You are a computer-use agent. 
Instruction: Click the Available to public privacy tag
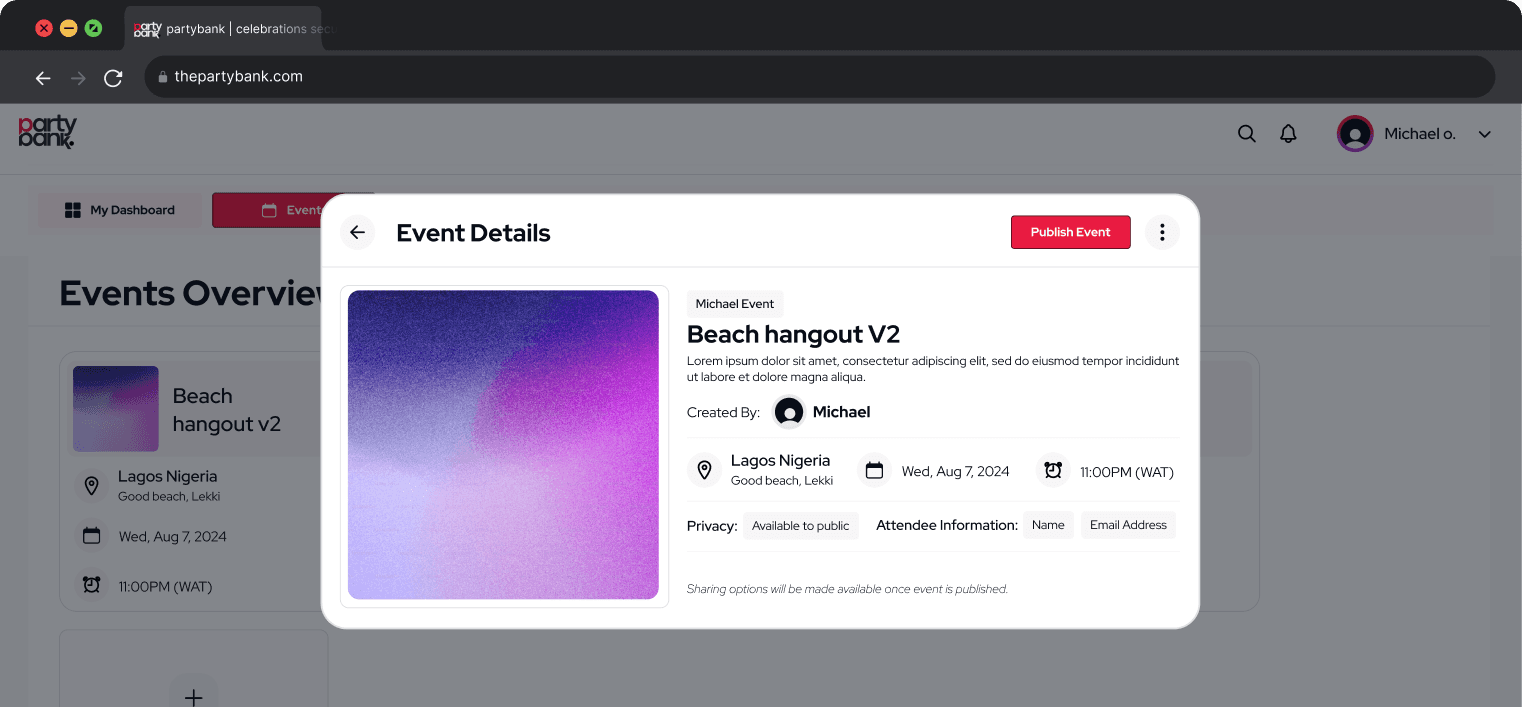(801, 525)
